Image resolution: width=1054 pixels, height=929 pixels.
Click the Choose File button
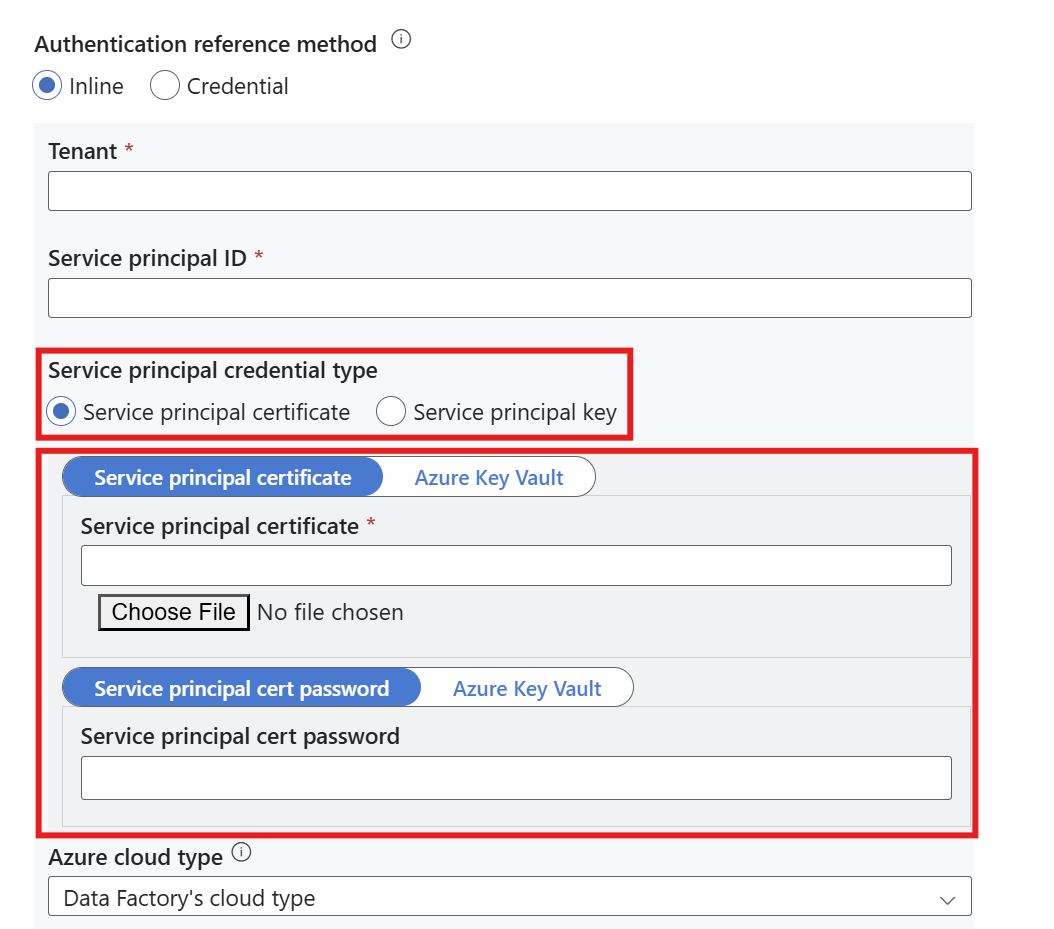pos(173,612)
